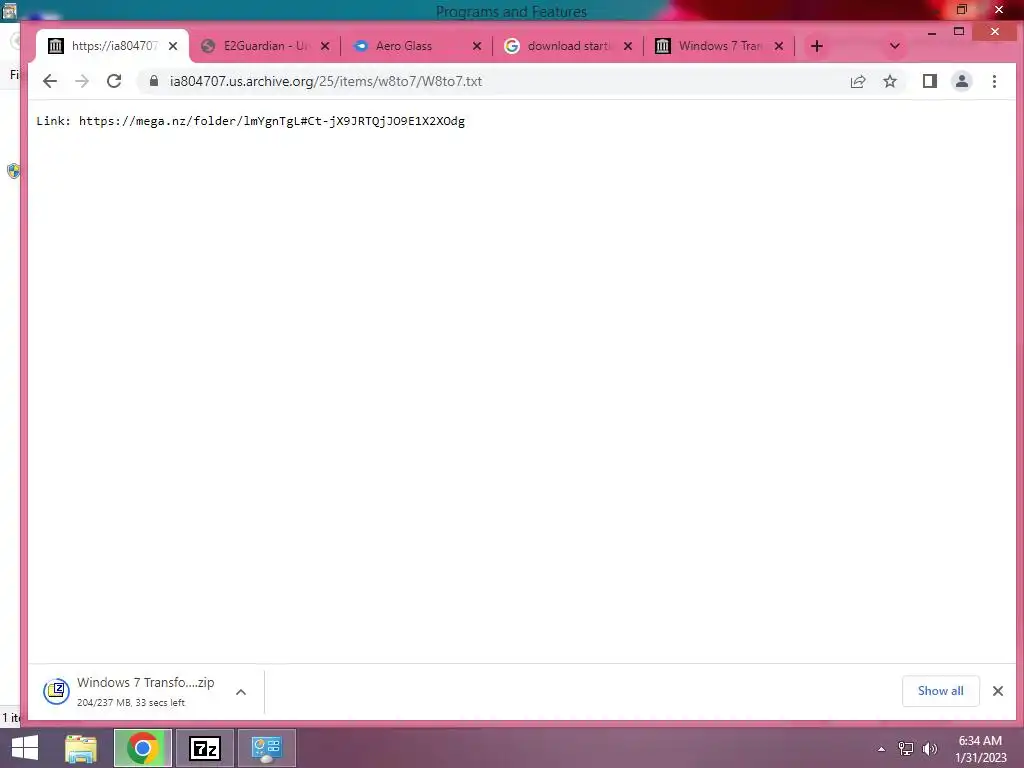Click the forward navigation arrow
The height and width of the screenshot is (768, 1024).
coord(82,81)
